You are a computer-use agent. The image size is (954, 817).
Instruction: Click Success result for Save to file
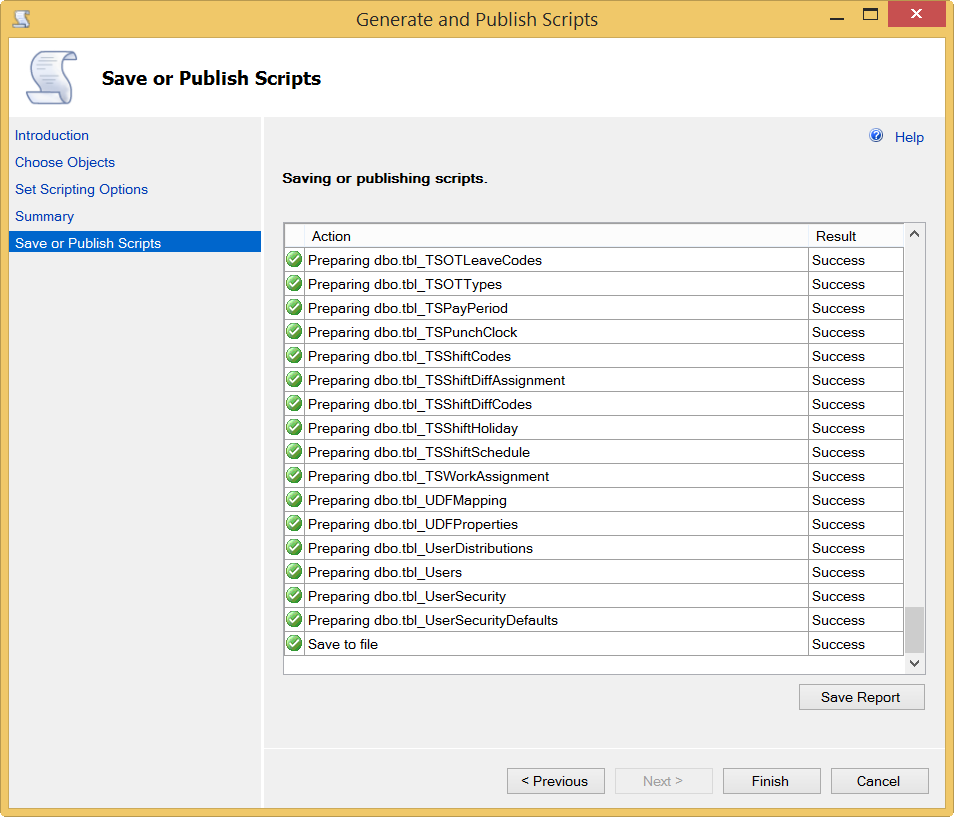tap(838, 644)
